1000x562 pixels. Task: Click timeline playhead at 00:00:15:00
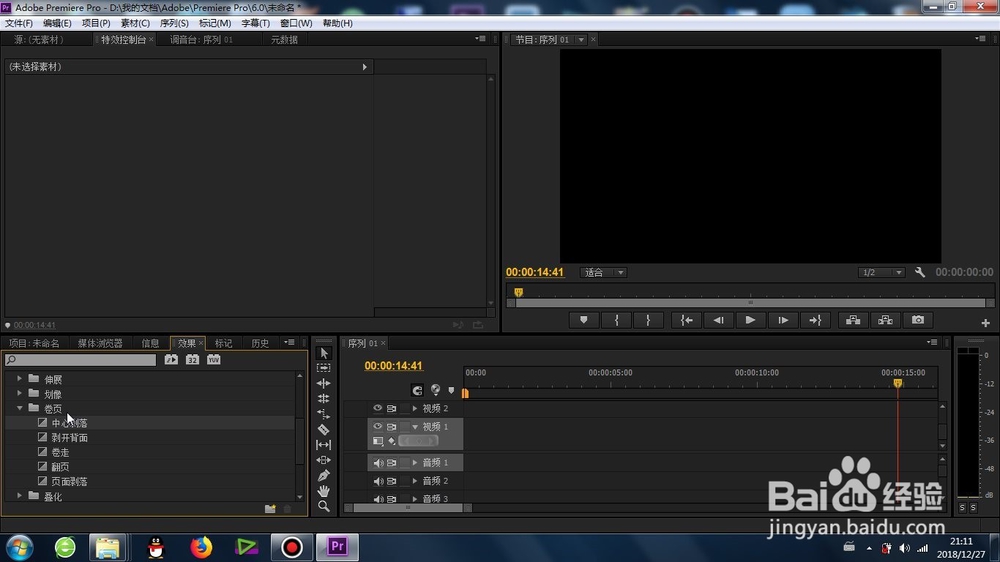[x=898, y=383]
